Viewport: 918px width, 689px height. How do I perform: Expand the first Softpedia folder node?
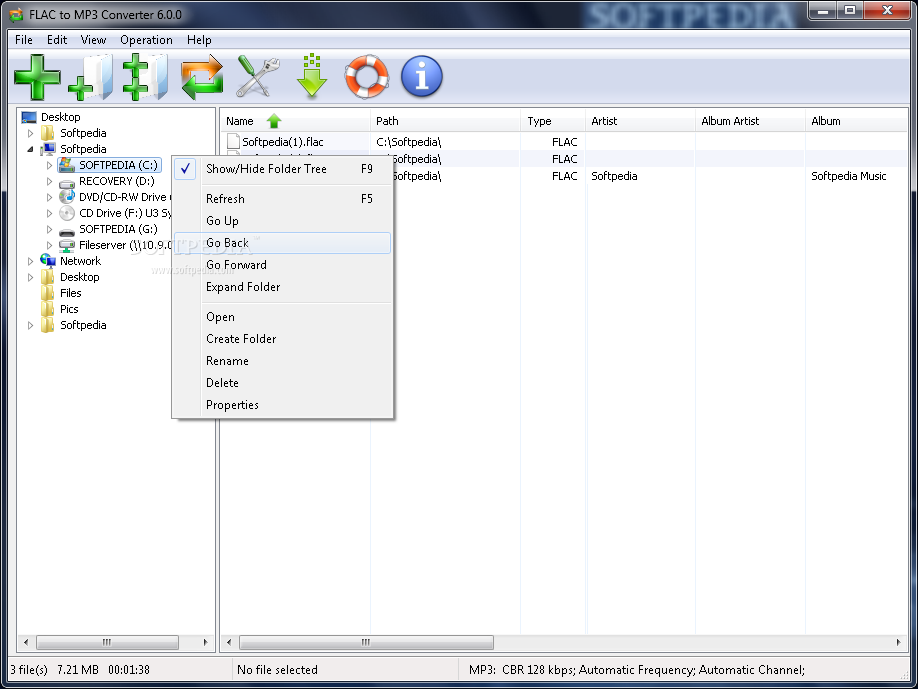click(30, 133)
